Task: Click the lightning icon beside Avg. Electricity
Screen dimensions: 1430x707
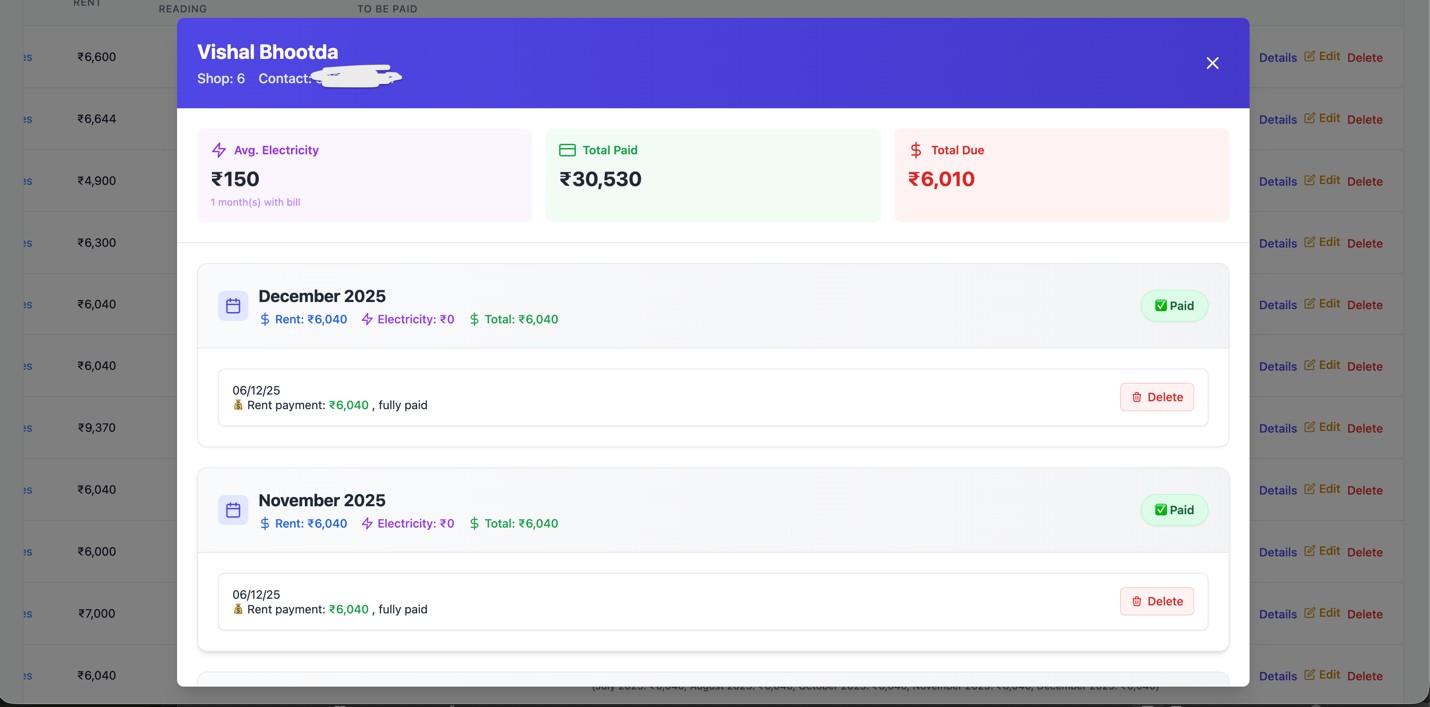Action: pyautogui.click(x=219, y=150)
